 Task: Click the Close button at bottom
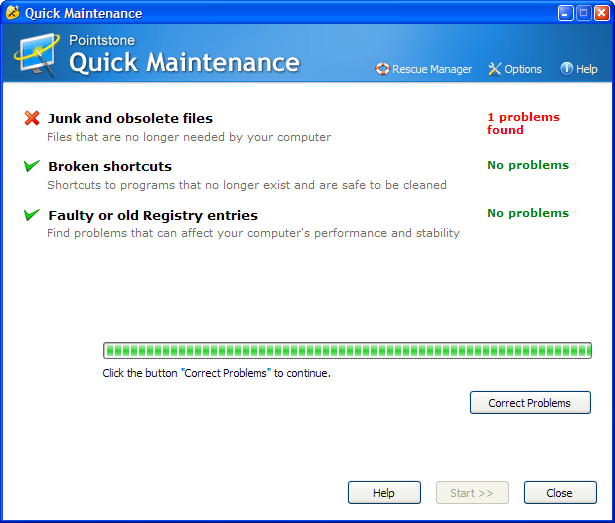click(560, 493)
